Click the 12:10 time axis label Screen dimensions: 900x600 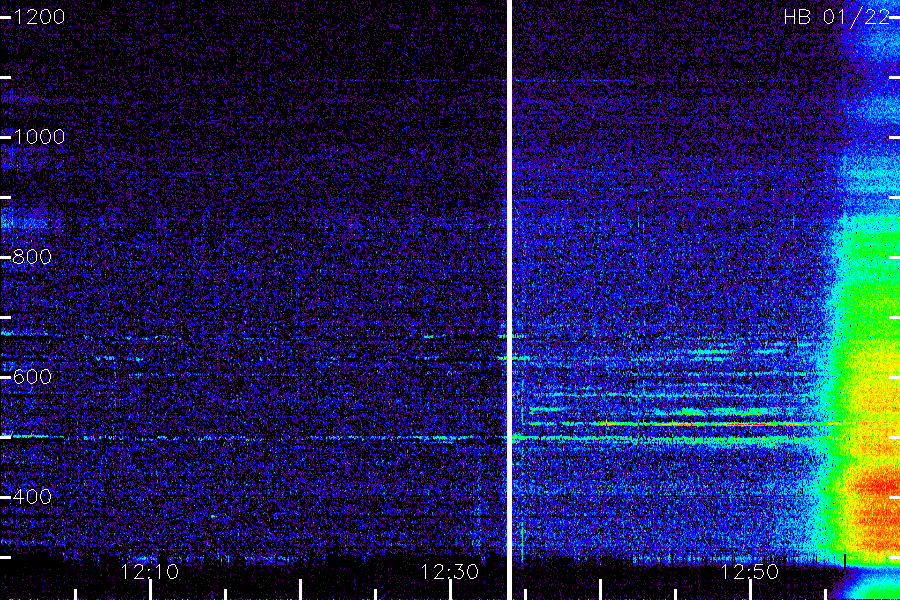click(150, 572)
